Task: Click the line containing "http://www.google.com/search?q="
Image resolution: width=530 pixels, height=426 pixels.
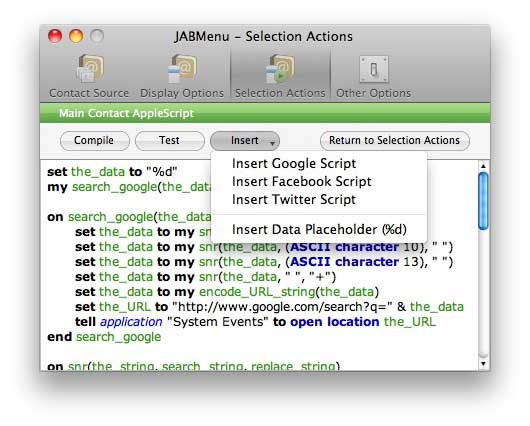Action: click(269, 307)
